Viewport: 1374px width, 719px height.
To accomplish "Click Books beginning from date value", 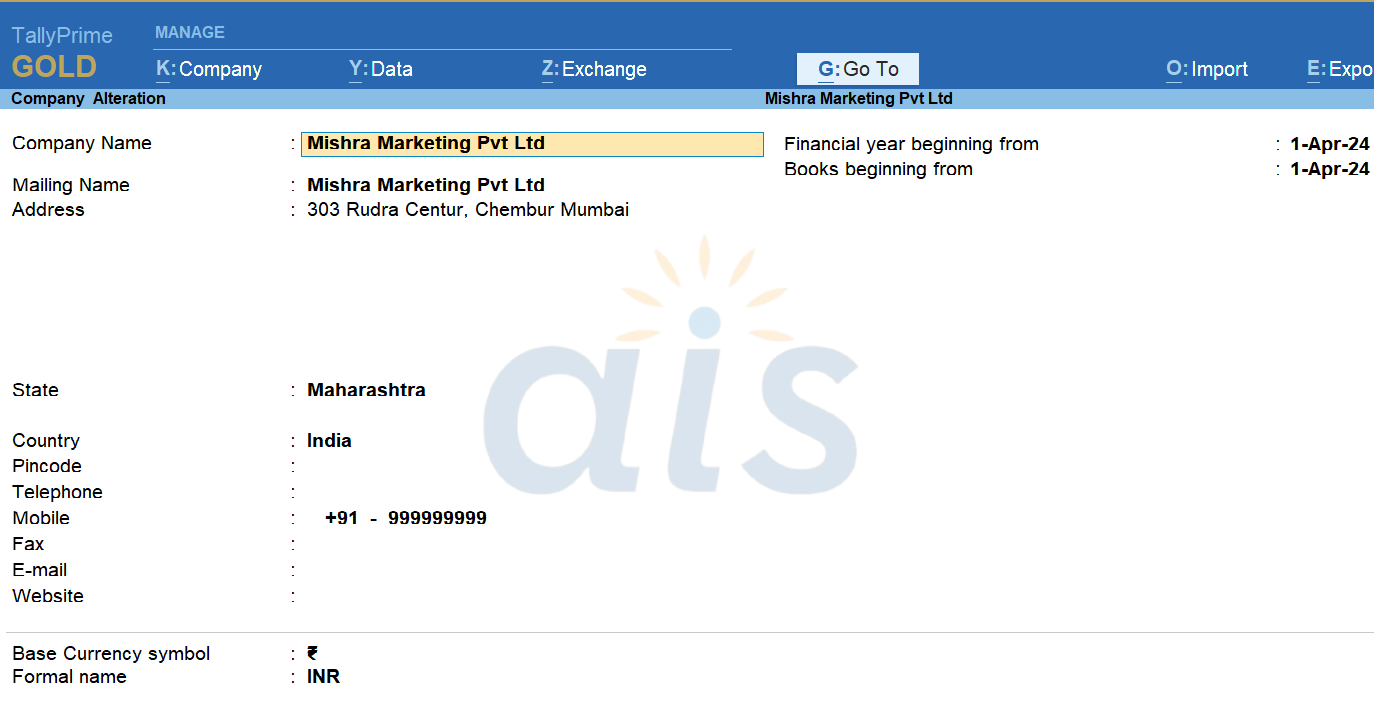I will pyautogui.click(x=1329, y=169).
